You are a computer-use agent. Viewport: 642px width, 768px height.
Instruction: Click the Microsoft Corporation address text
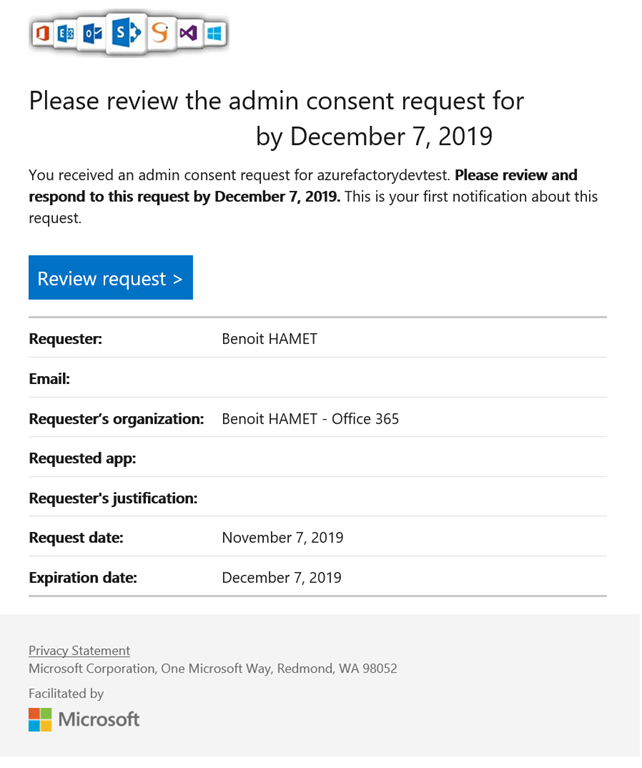pyautogui.click(x=212, y=668)
